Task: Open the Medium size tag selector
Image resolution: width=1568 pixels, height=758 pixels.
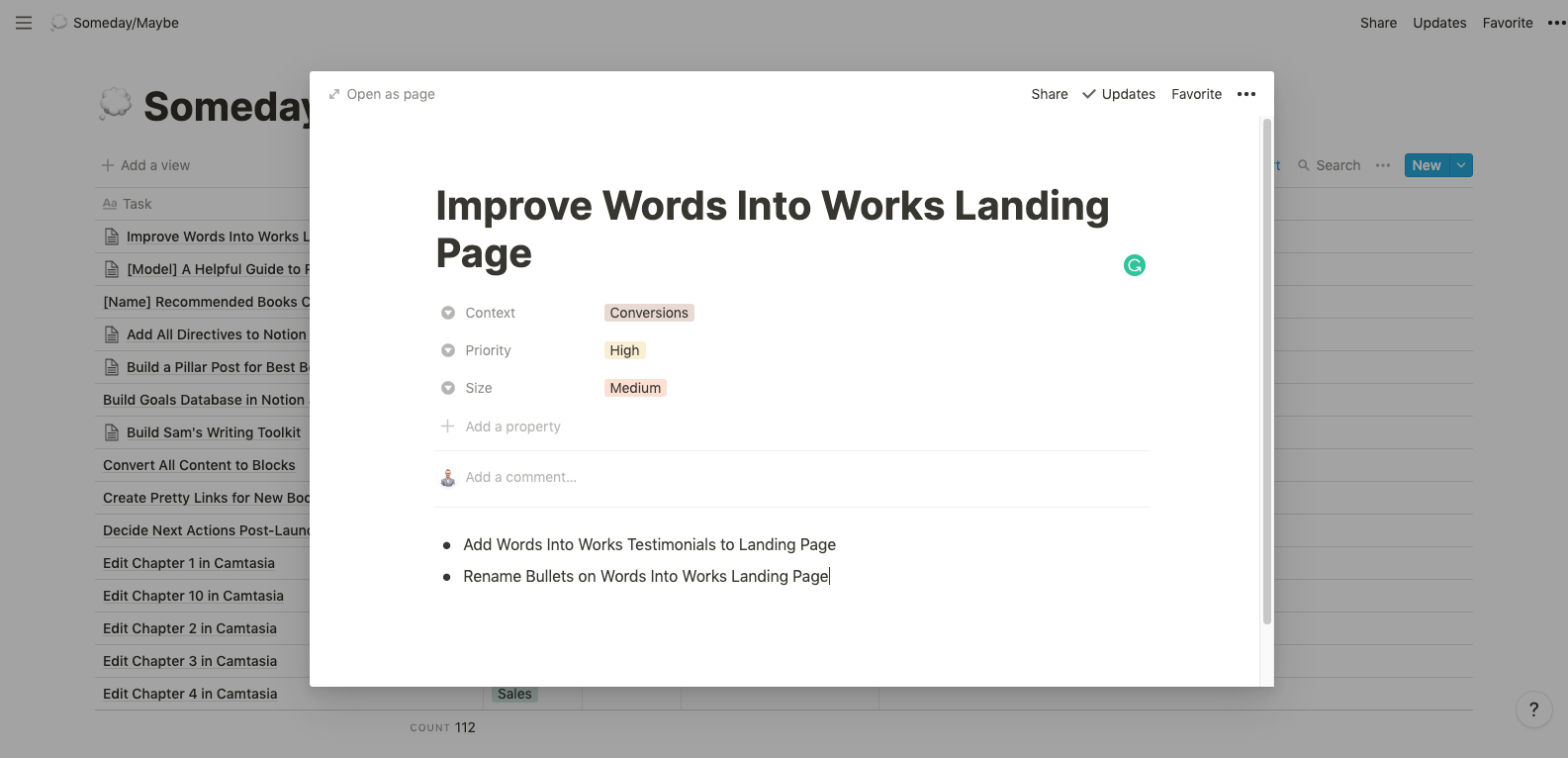Action: tap(635, 388)
